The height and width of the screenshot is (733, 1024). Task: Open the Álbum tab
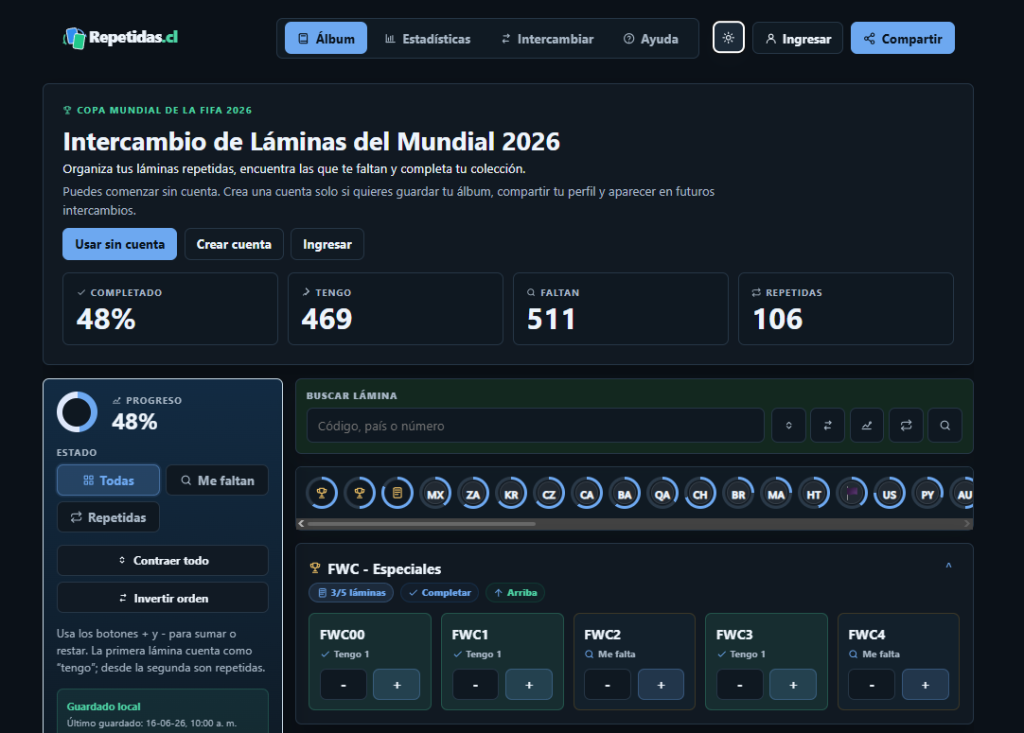(326, 39)
